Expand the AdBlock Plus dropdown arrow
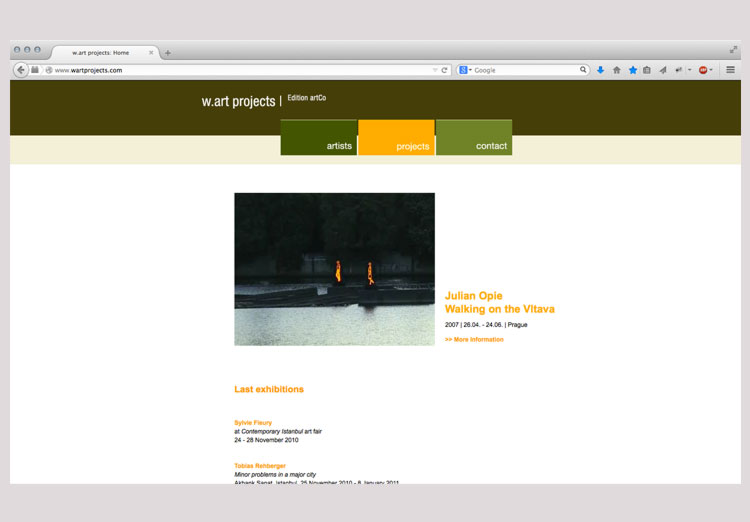Screen dimensions: 750x522 point(711,70)
